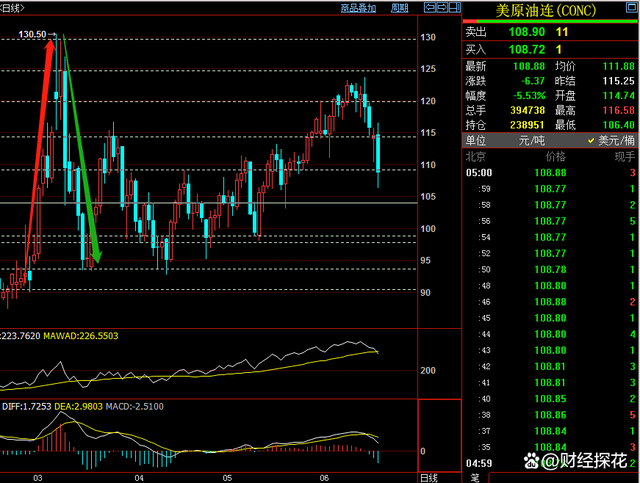
Task: Click the MACD:-2.5100 indicator label
Action: tap(135, 407)
